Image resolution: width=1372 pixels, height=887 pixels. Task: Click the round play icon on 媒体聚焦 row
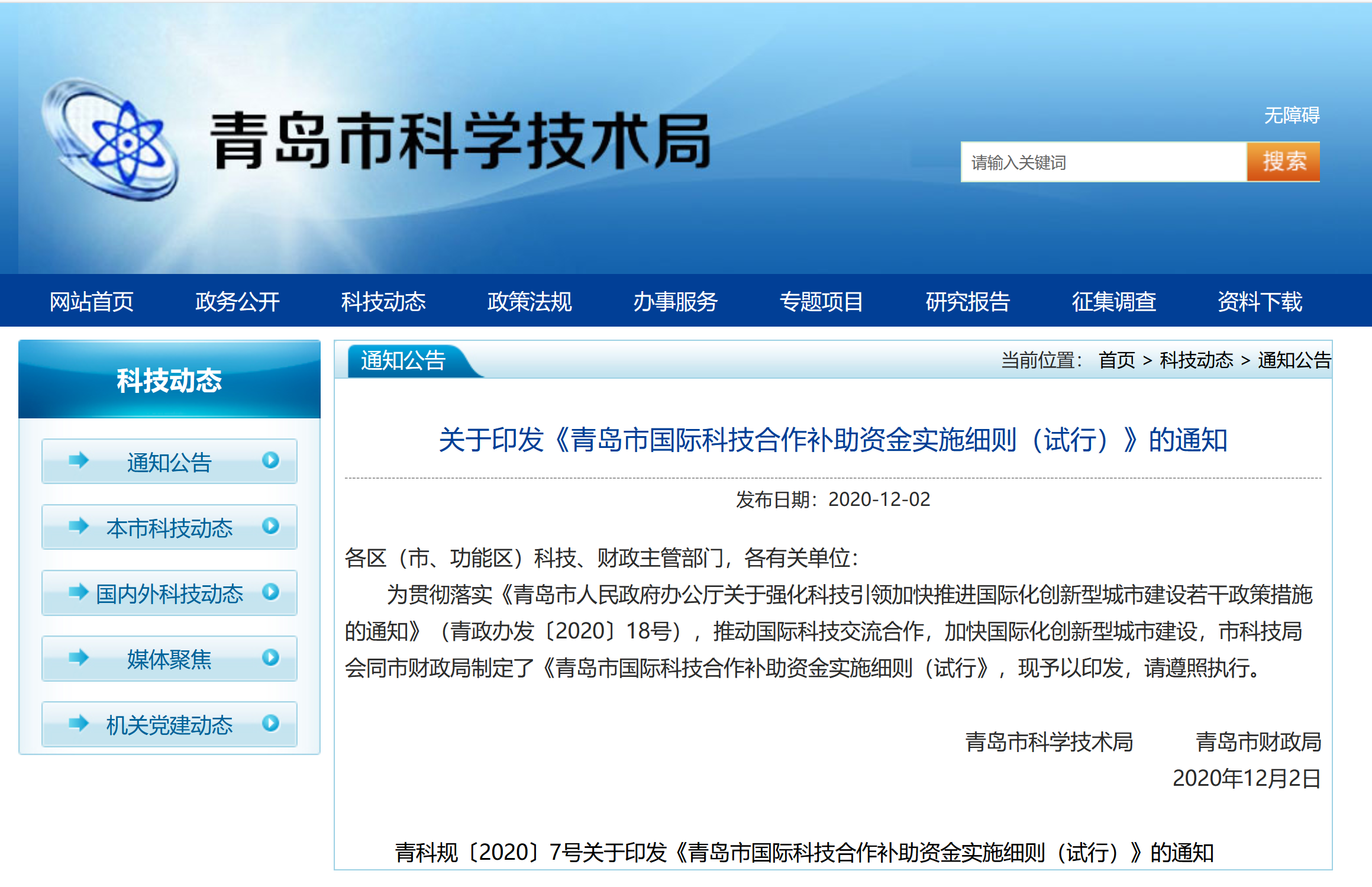(x=271, y=657)
